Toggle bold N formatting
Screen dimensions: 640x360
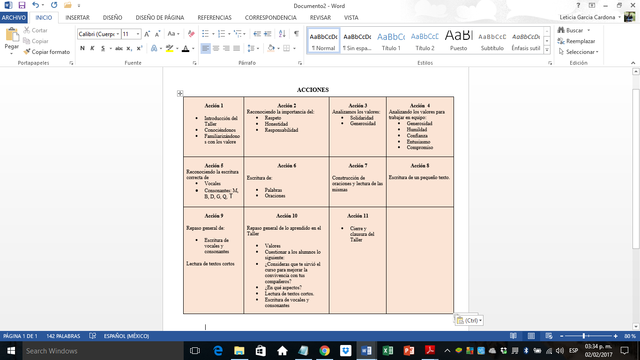(82, 48)
